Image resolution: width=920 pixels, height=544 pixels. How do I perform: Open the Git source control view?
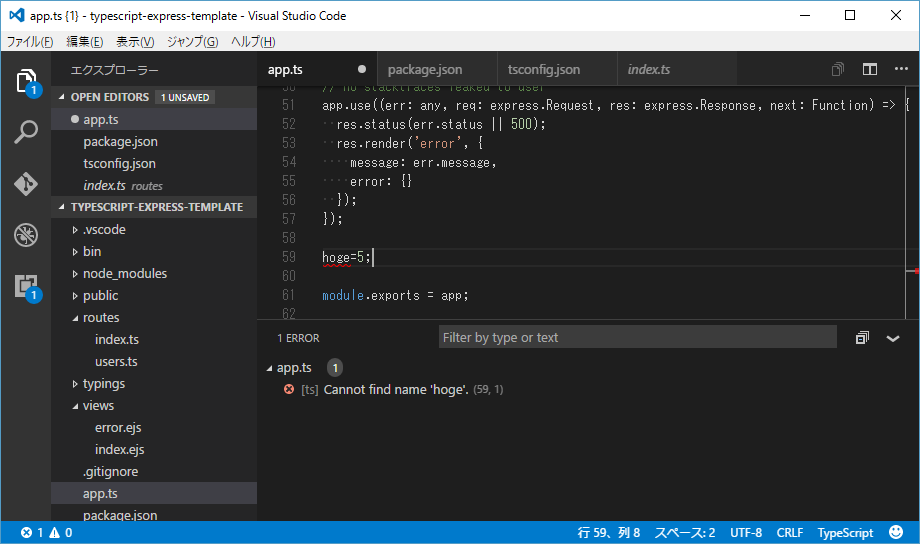click(x=26, y=184)
